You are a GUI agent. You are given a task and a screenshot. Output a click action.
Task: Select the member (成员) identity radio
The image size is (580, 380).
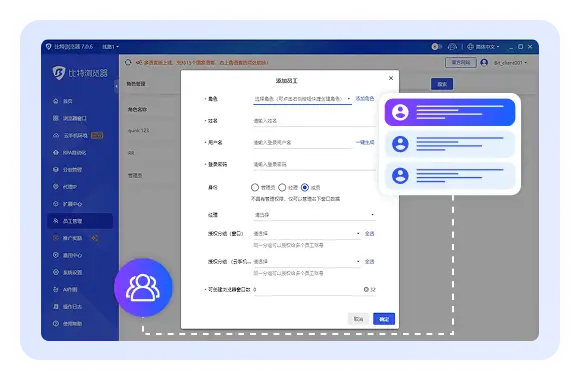(x=304, y=187)
